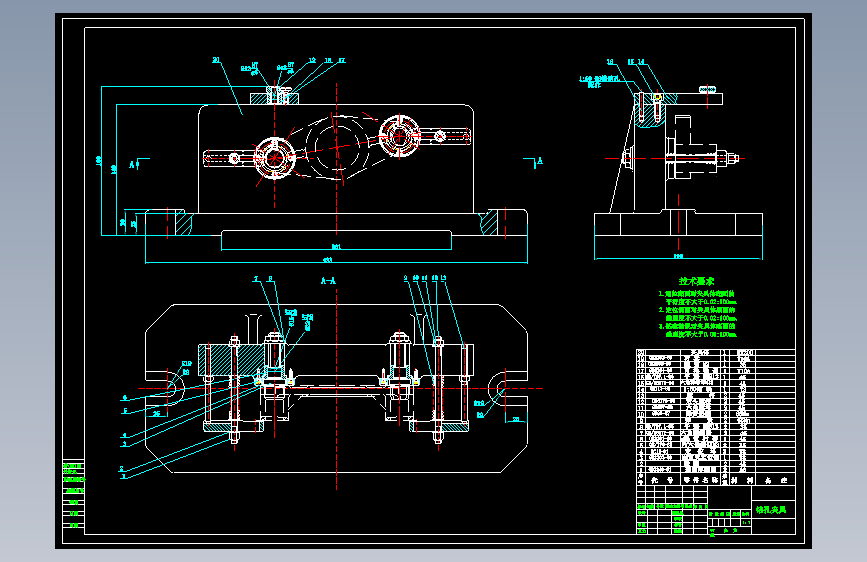Select balloon number 6 on section view
Screen dimensions: 867x562
coord(125,398)
